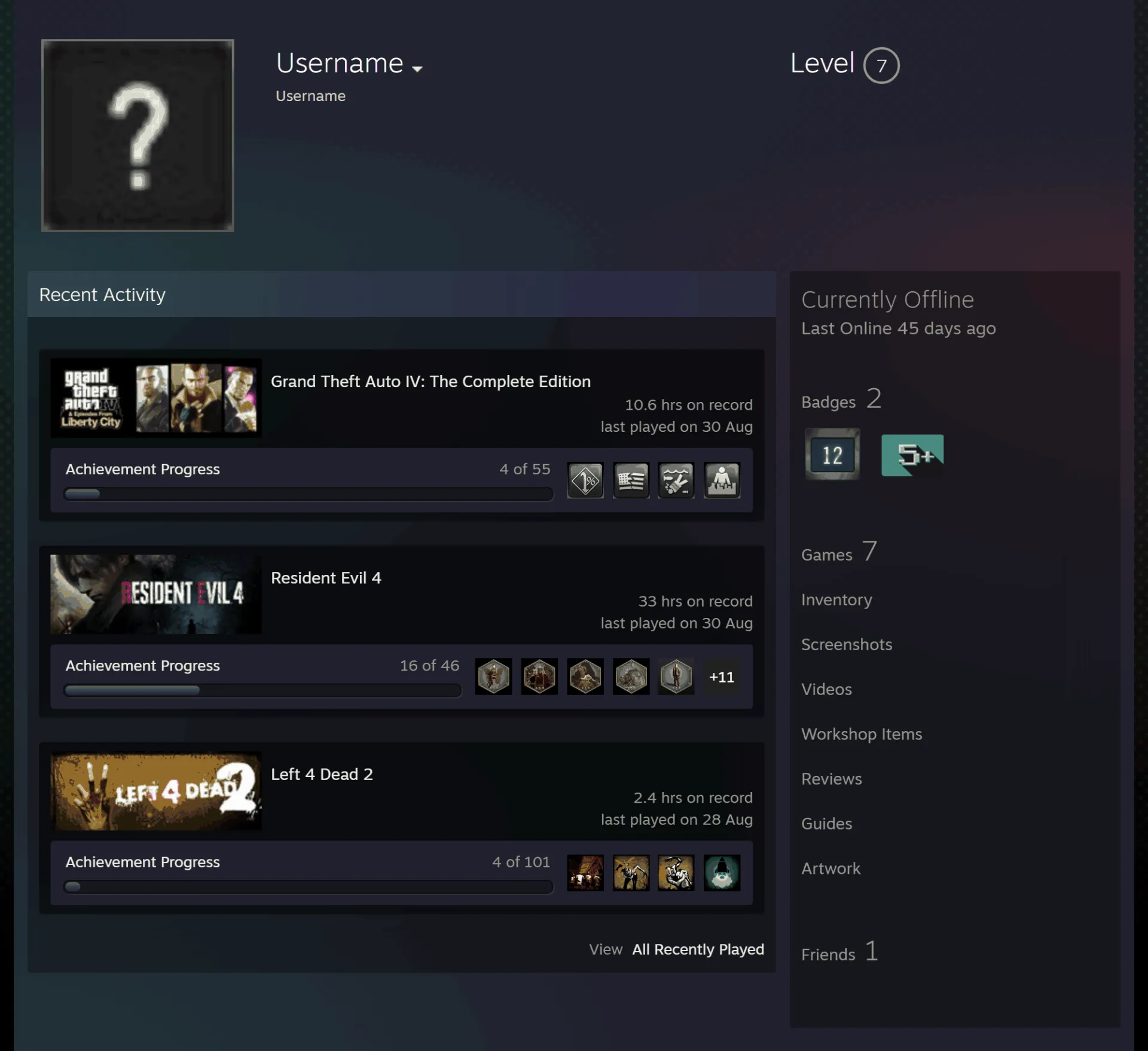Expand the +11 more Resident Evil achievements
Viewport: 1148px width, 1051px height.
[x=722, y=677]
